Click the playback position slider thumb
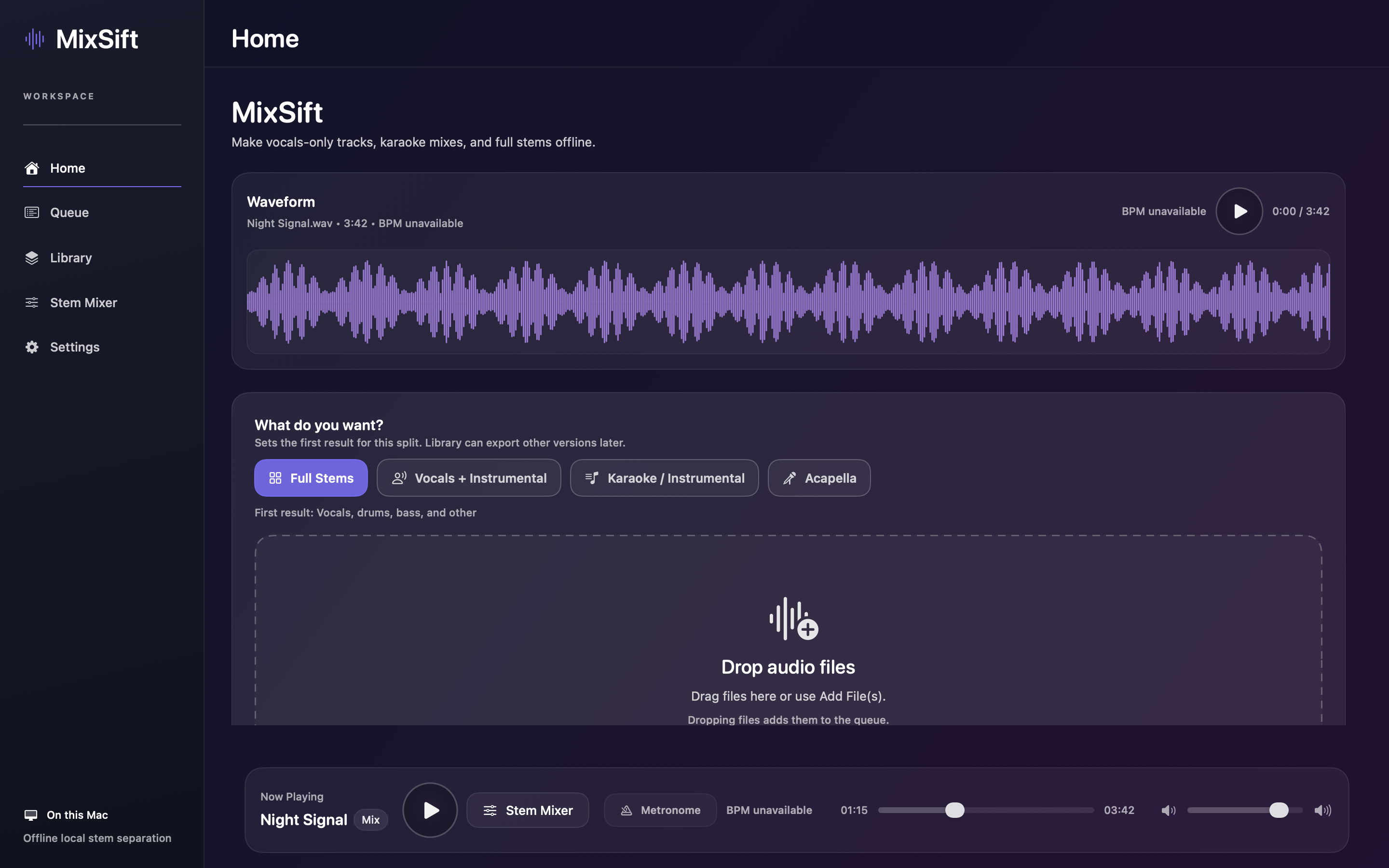 (955, 810)
